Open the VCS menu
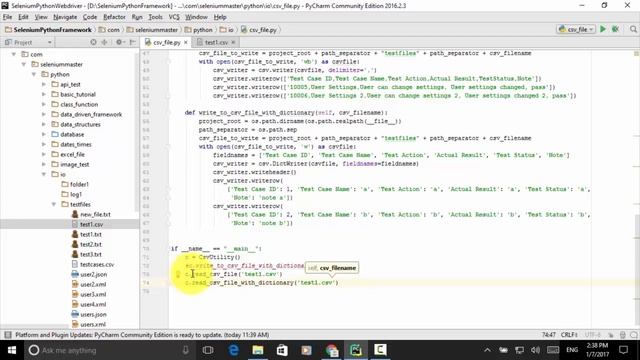The width and height of the screenshot is (640, 360). pyautogui.click(x=174, y=17)
